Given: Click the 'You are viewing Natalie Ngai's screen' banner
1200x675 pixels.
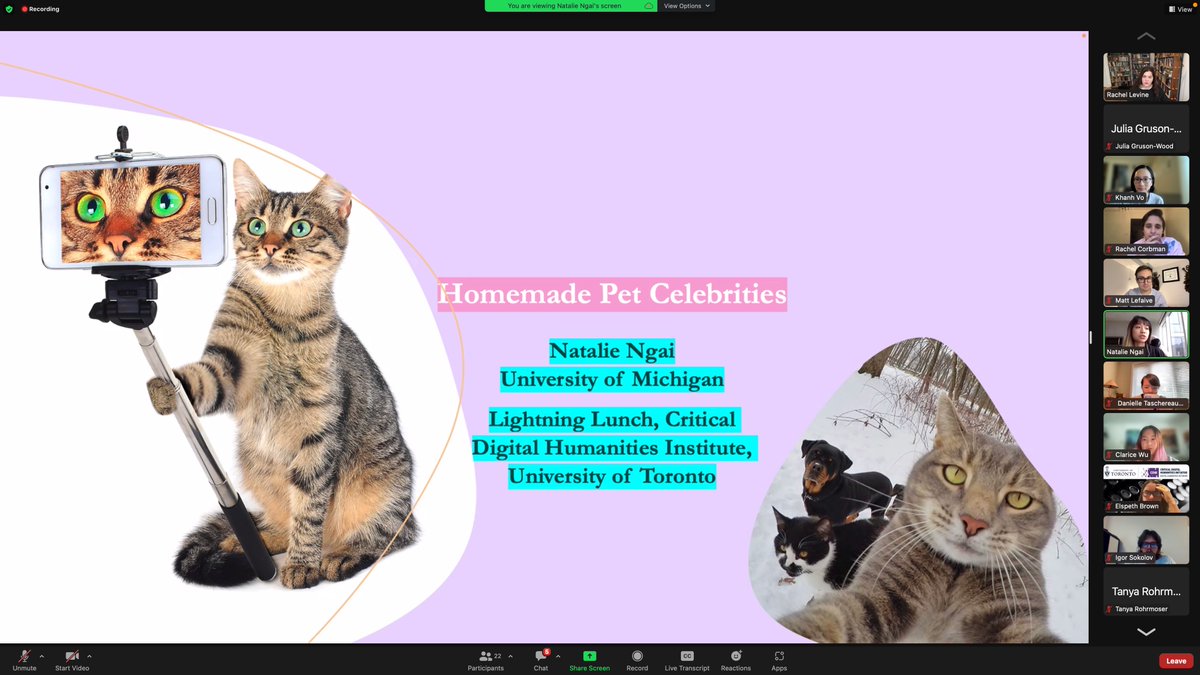Looking at the screenshot, I should click(570, 5).
